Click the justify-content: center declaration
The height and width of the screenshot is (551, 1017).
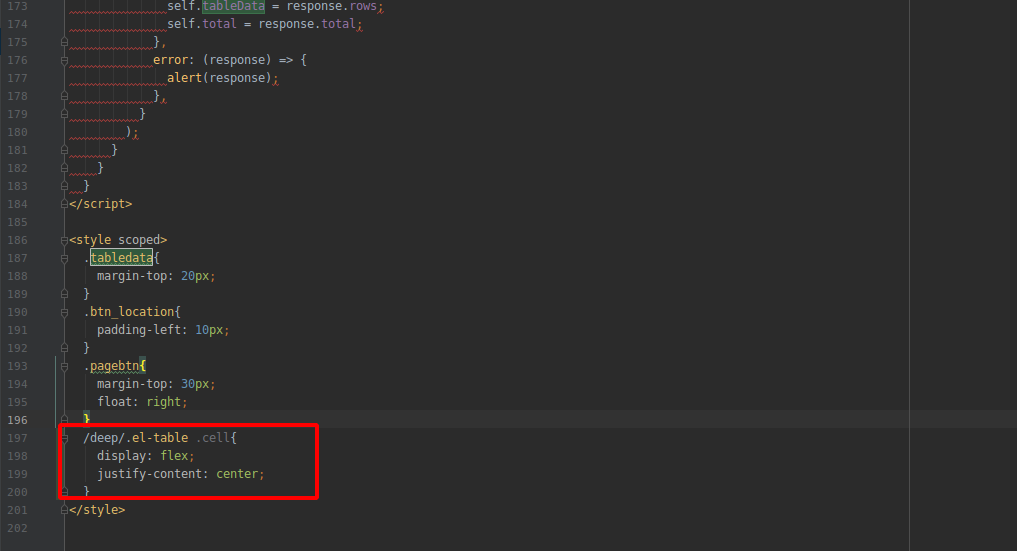(x=180, y=474)
